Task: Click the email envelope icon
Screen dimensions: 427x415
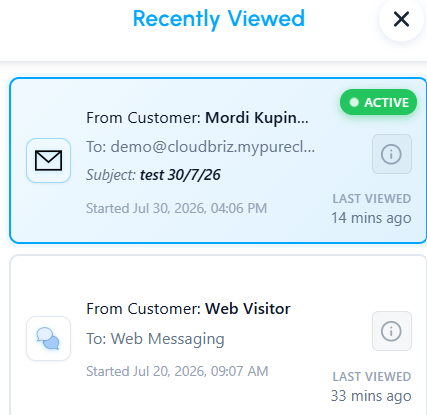Action: click(x=49, y=160)
